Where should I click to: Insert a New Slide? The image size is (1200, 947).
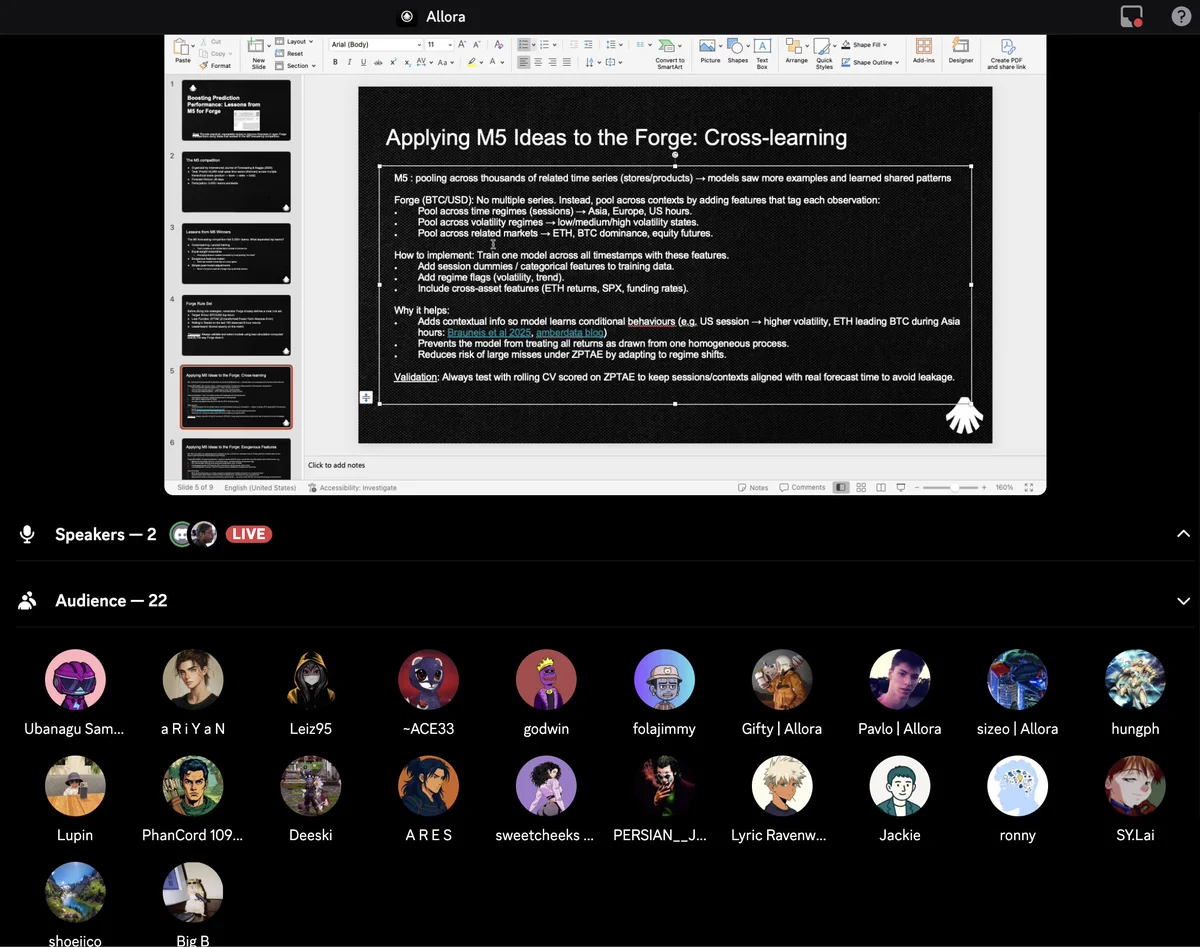[258, 54]
